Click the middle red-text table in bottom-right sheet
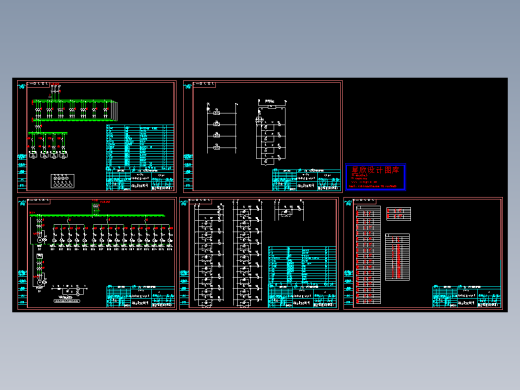 point(397,257)
